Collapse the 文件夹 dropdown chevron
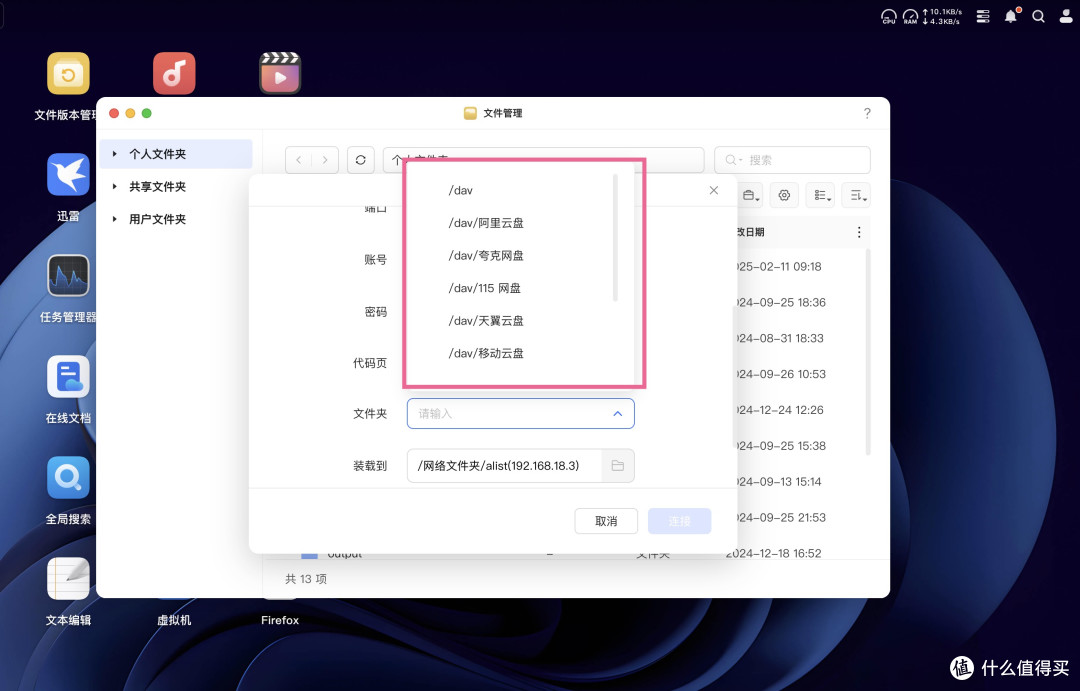 618,414
